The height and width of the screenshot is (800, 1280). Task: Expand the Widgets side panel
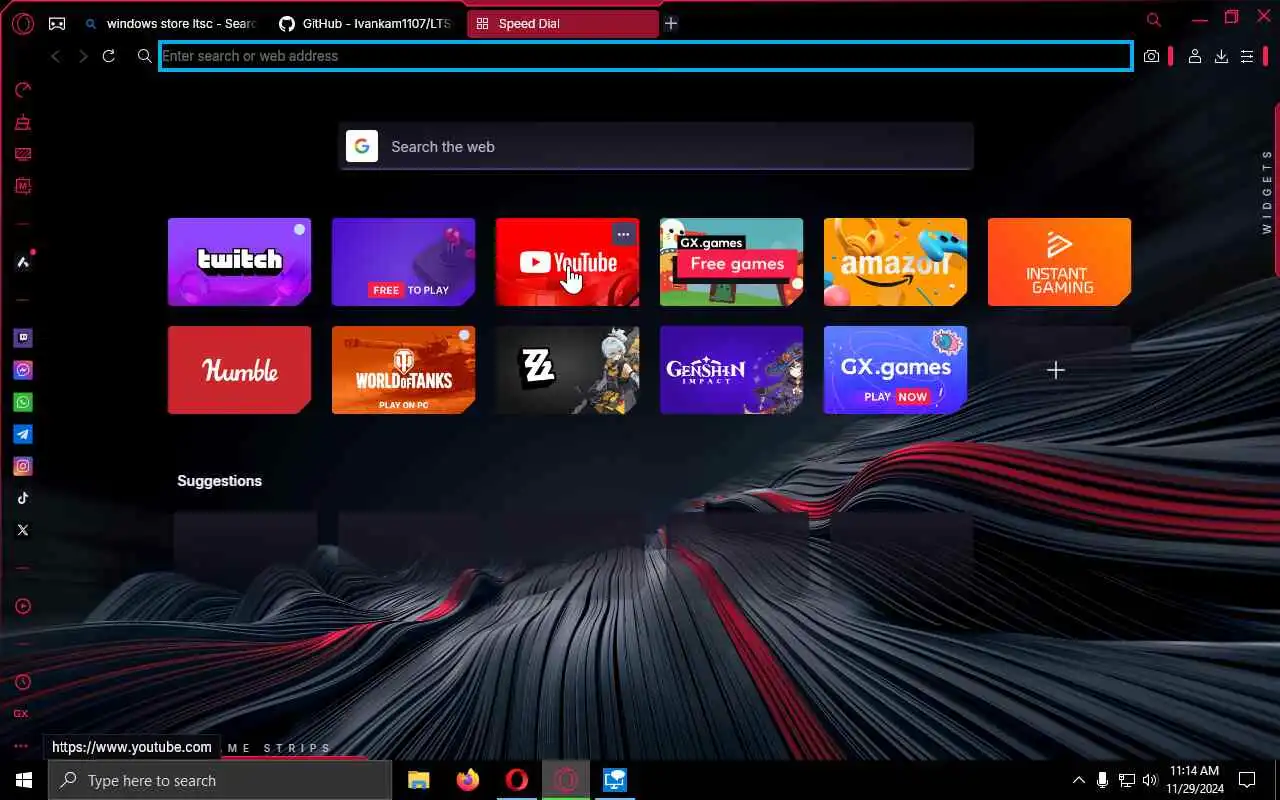coord(1267,192)
